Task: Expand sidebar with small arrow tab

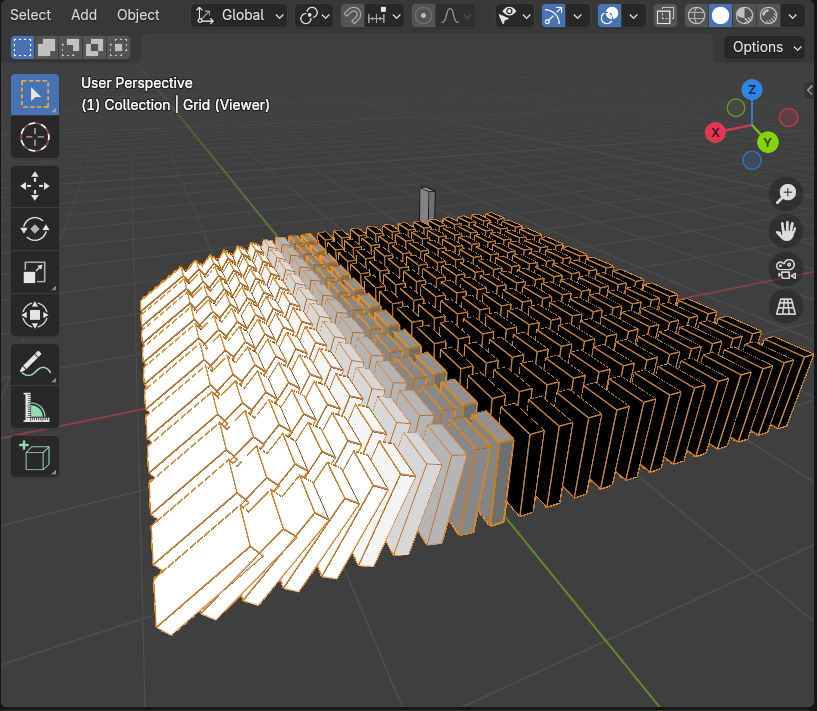Action: point(810,90)
